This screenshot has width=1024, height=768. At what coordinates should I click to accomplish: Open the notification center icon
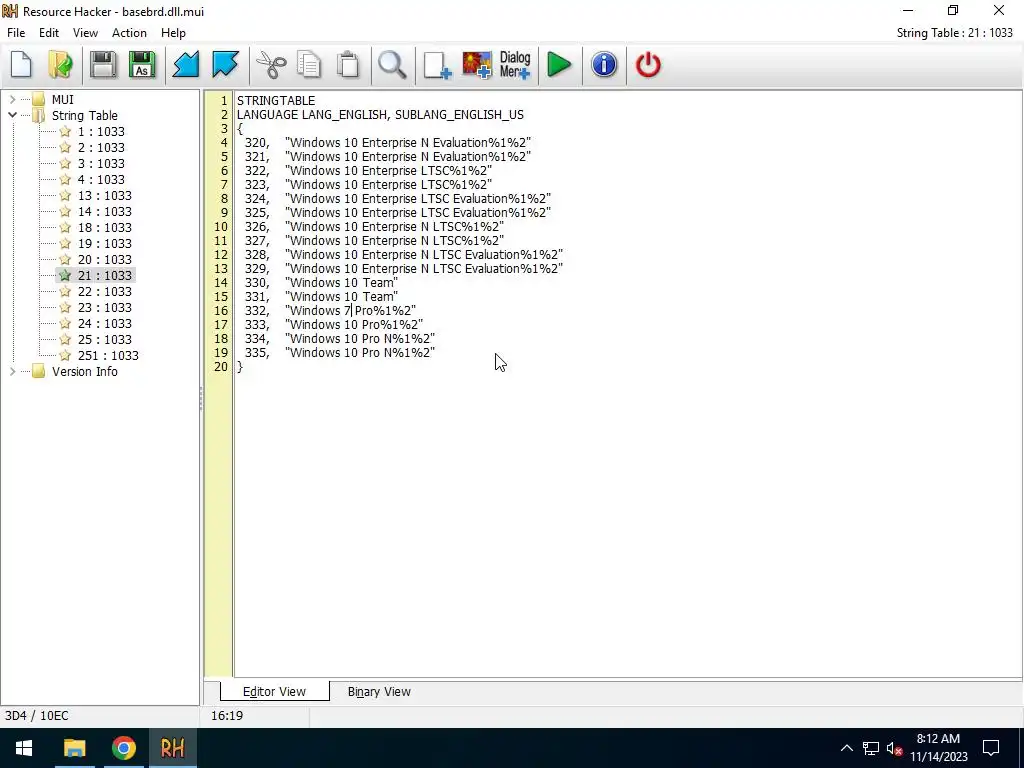[x=991, y=748]
